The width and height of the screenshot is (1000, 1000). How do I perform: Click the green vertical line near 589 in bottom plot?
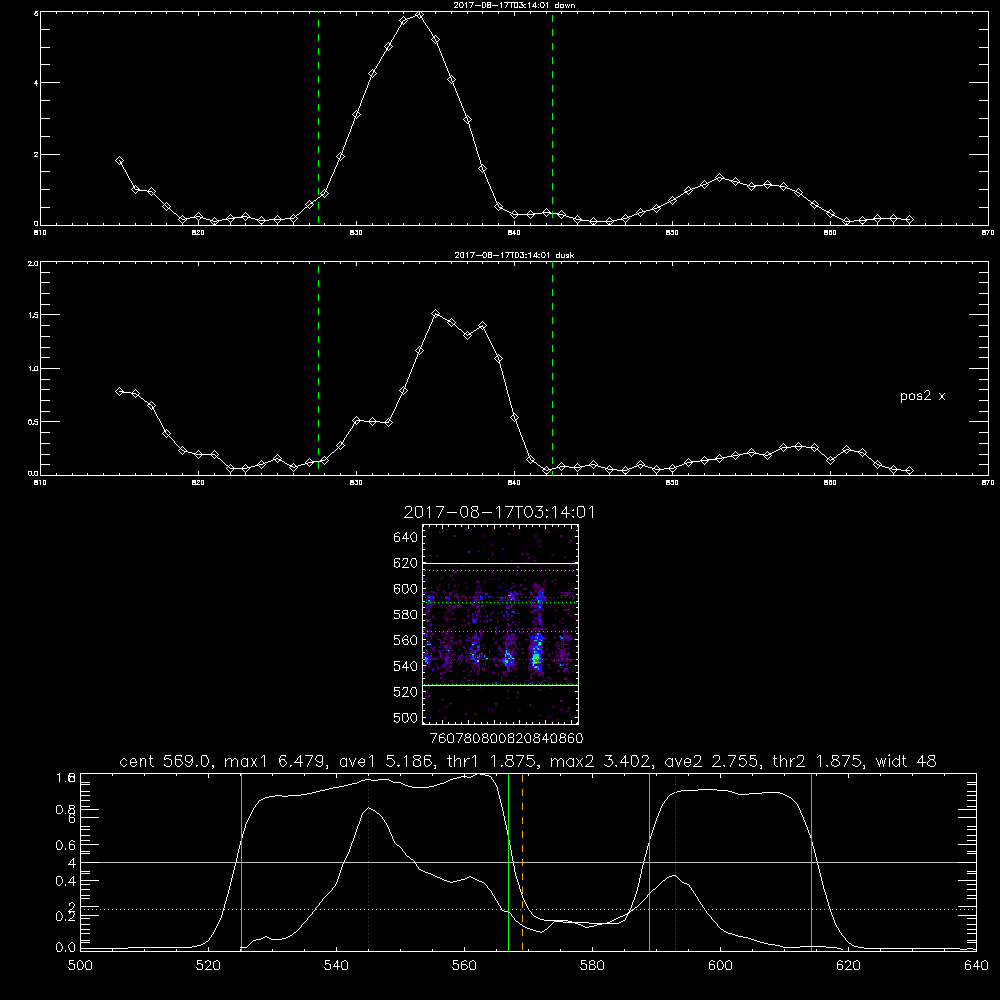click(649, 861)
